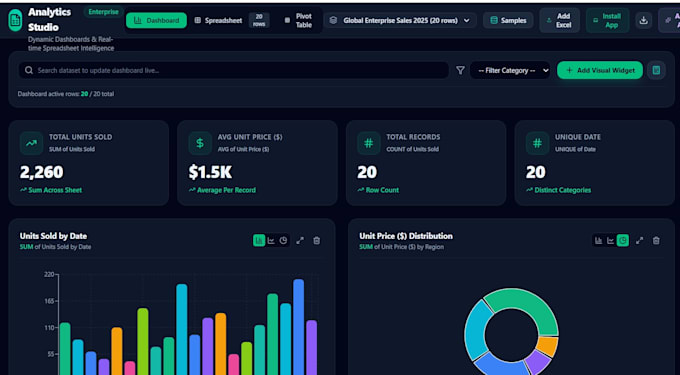Screen dimensions: 680x375
Task: Switch Unit Price chart to bar view
Action: tap(598, 241)
